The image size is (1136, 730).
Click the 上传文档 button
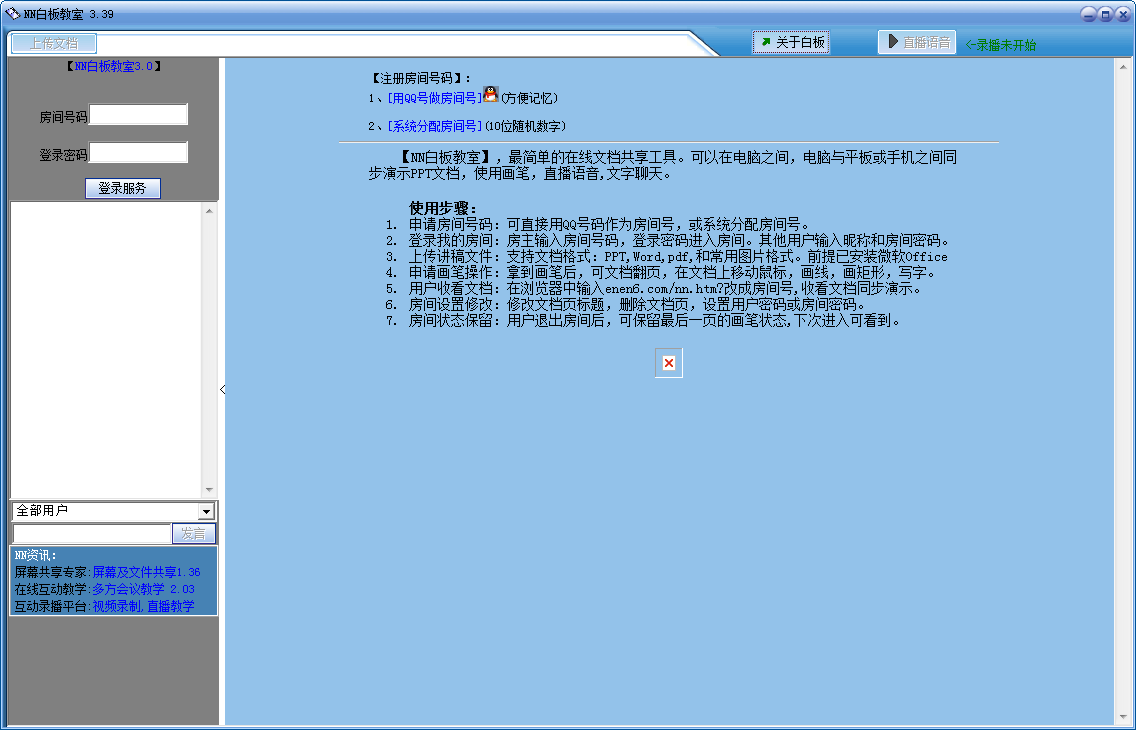click(54, 43)
